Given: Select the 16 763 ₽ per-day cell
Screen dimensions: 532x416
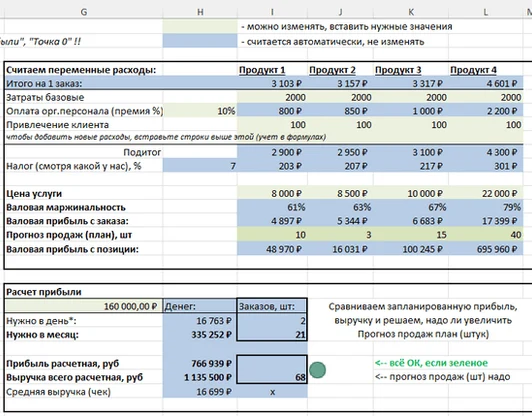Looking at the screenshot, I should pos(200,321).
